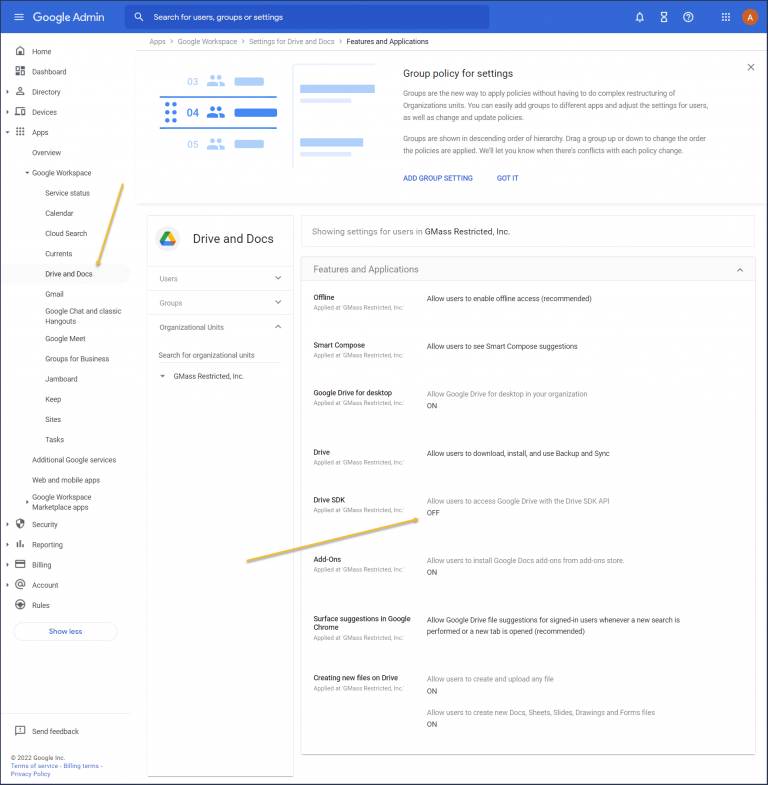This screenshot has height=785, width=768.
Task: Collapse the Apps section arrow
Action: point(8,132)
